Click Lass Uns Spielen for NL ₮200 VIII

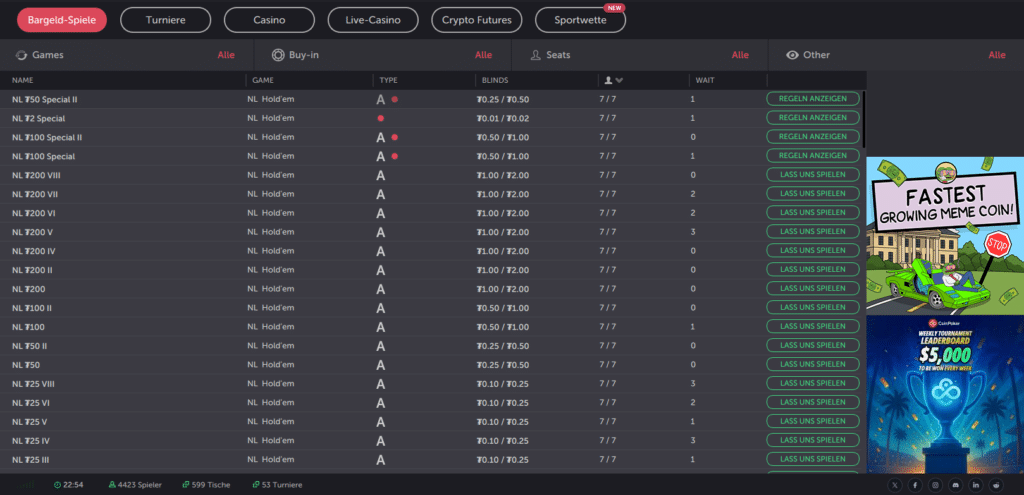[x=813, y=174]
